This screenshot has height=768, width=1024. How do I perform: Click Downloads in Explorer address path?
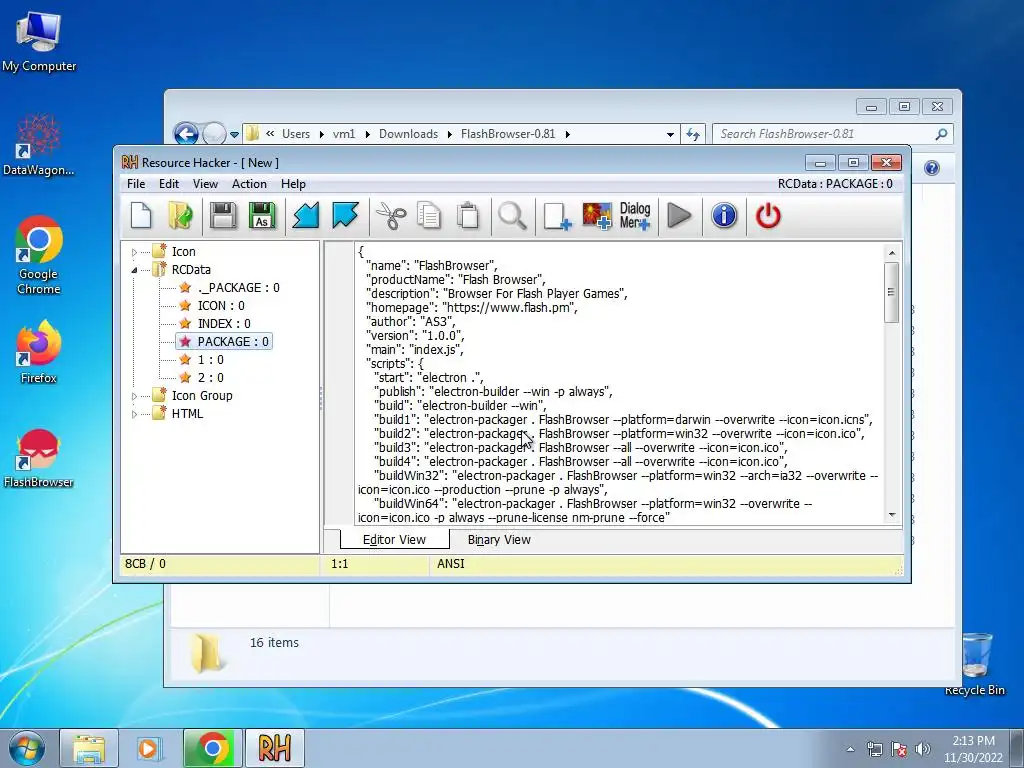(x=408, y=134)
